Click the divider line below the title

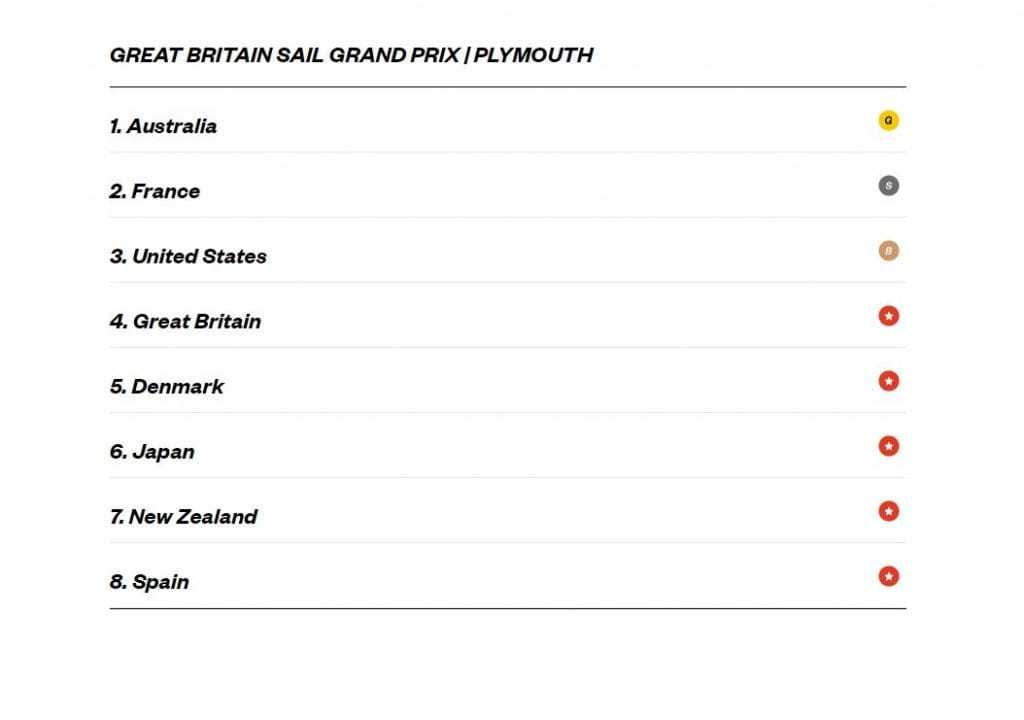pyautogui.click(x=508, y=87)
